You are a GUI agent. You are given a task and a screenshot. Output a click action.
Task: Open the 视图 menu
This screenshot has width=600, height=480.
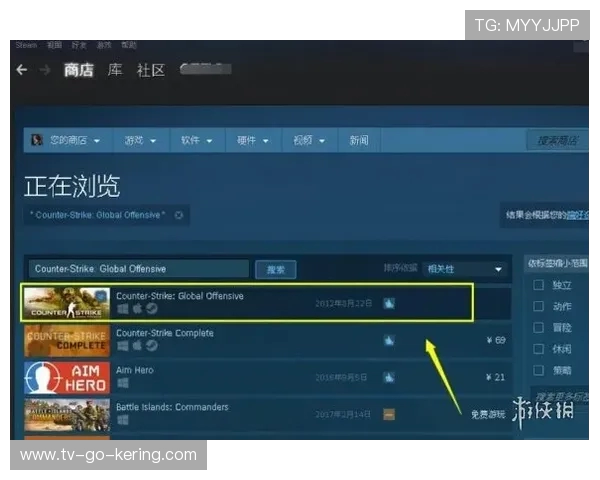coord(54,45)
